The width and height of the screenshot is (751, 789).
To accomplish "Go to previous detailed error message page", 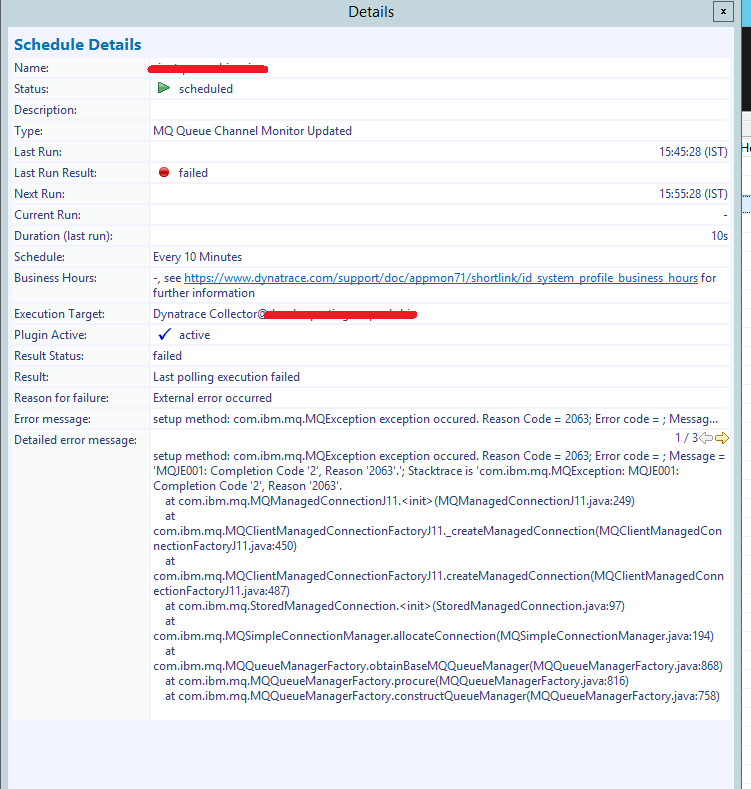I will 707,438.
